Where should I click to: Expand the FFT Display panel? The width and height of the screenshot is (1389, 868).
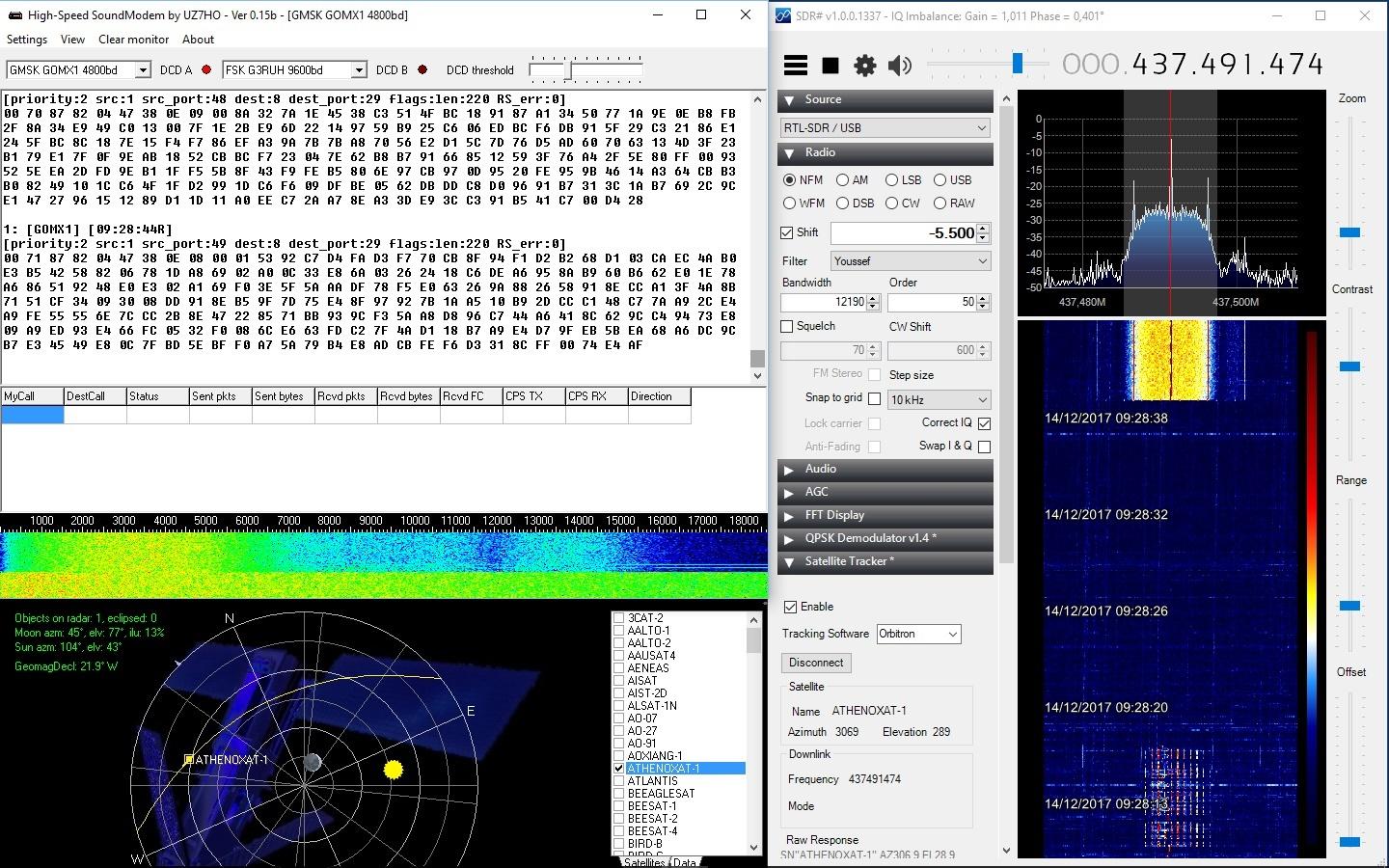pyautogui.click(x=790, y=516)
